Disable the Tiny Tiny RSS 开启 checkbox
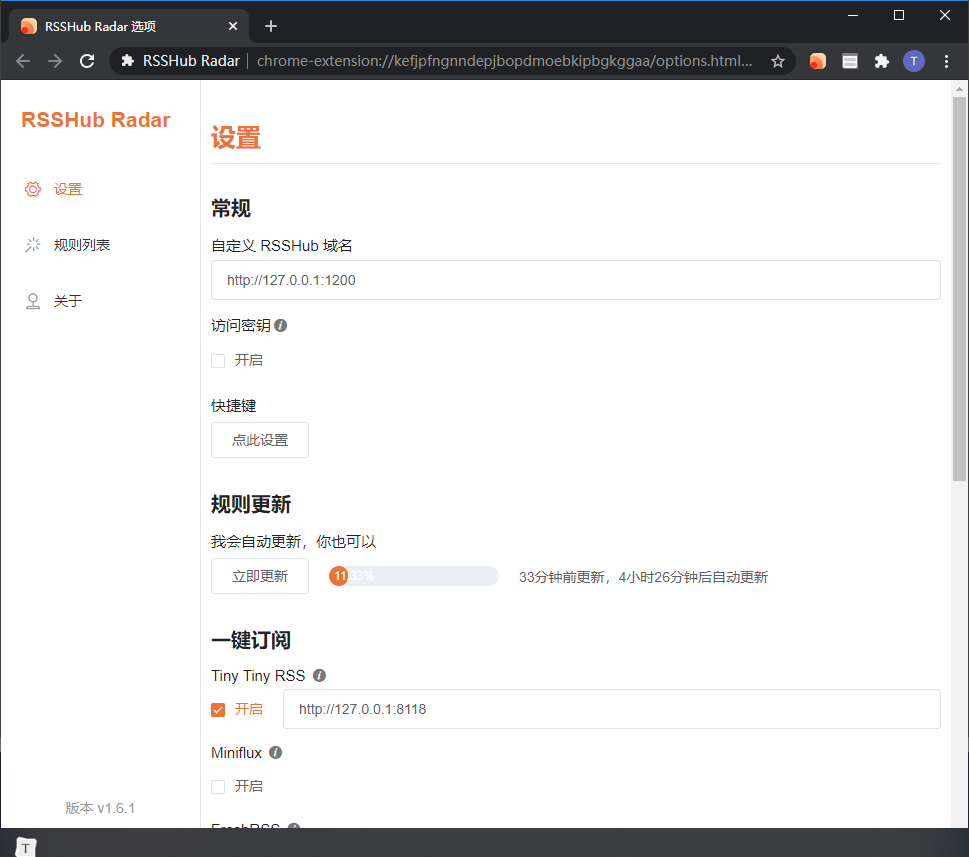The height and width of the screenshot is (857, 969). (x=218, y=710)
